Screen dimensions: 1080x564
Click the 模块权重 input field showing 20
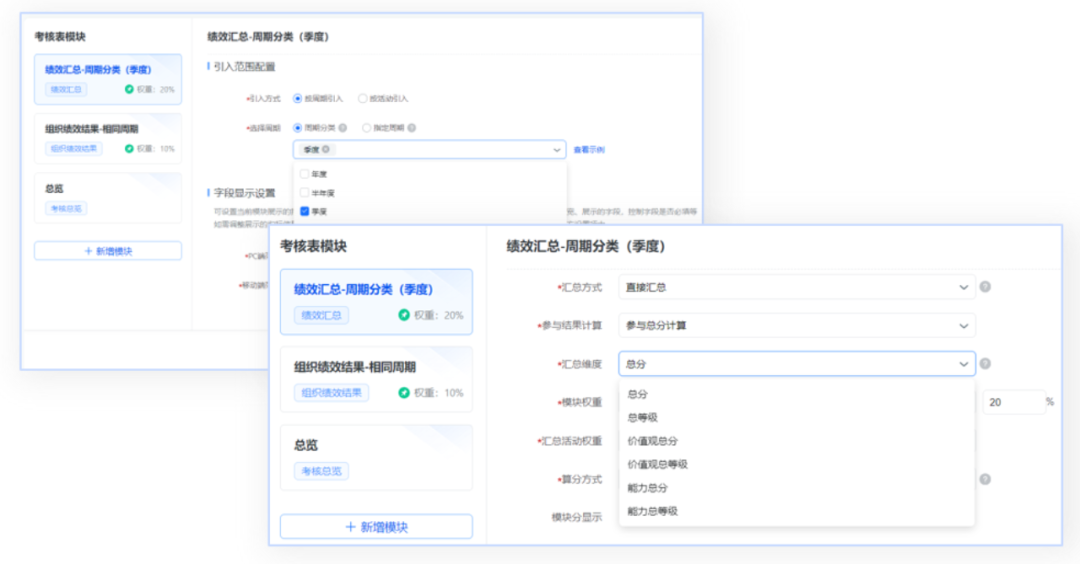coord(1012,402)
